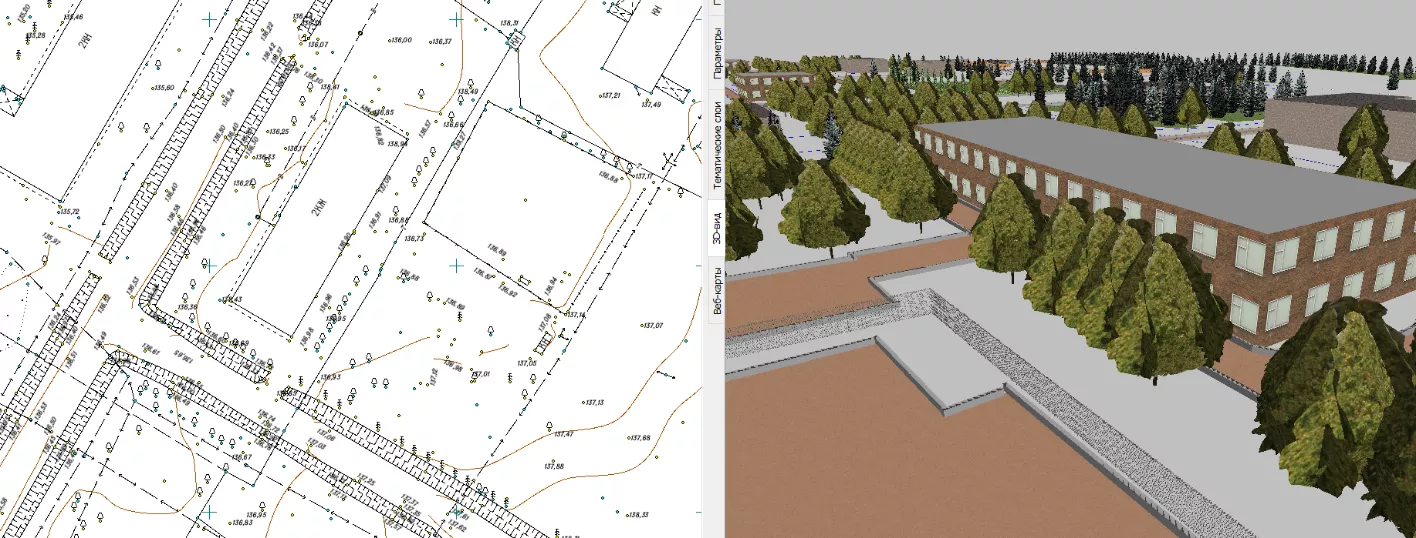Click the 137,07 elevation label
This screenshot has height=538, width=1416.
pos(653,326)
